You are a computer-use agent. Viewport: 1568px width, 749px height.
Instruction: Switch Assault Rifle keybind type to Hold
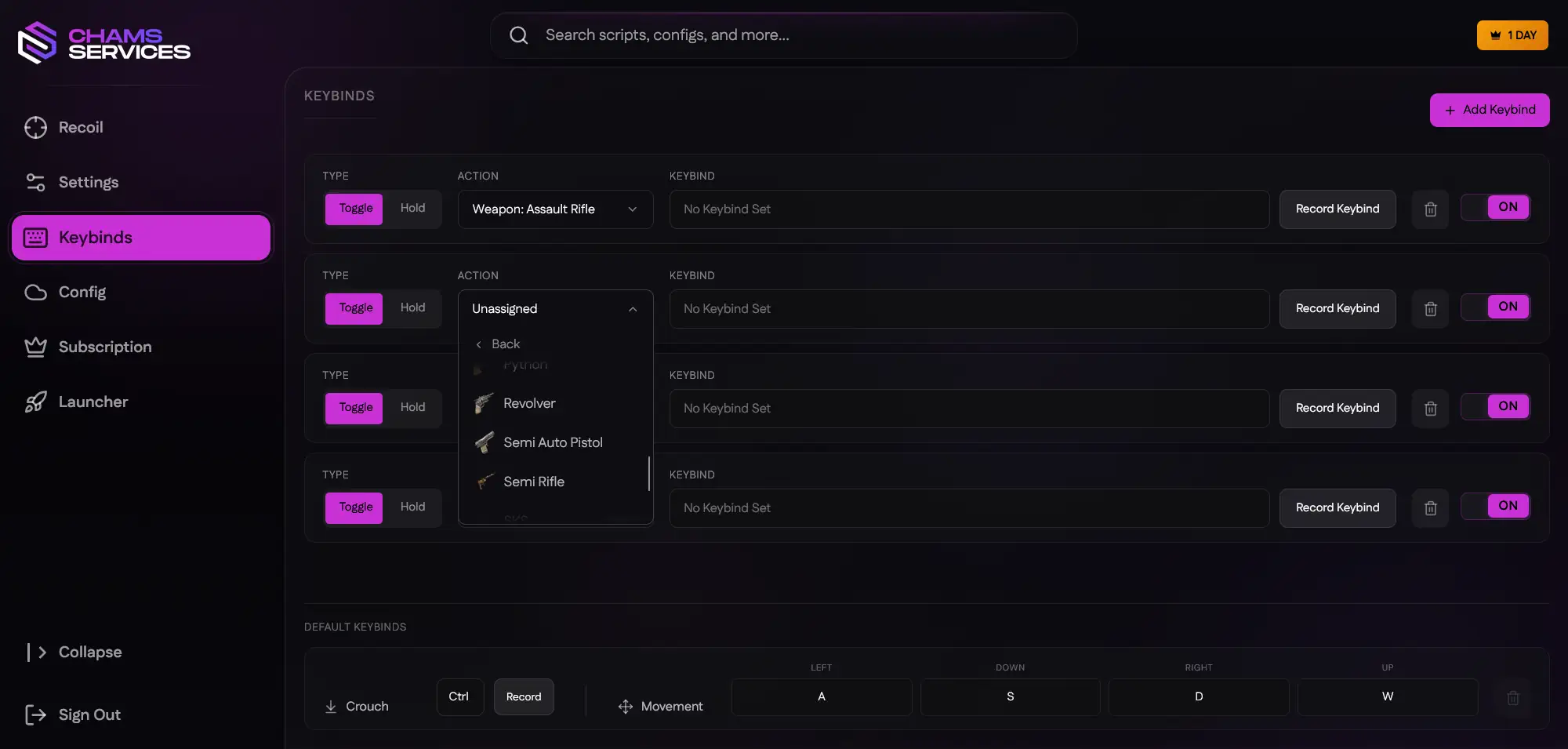pos(412,209)
